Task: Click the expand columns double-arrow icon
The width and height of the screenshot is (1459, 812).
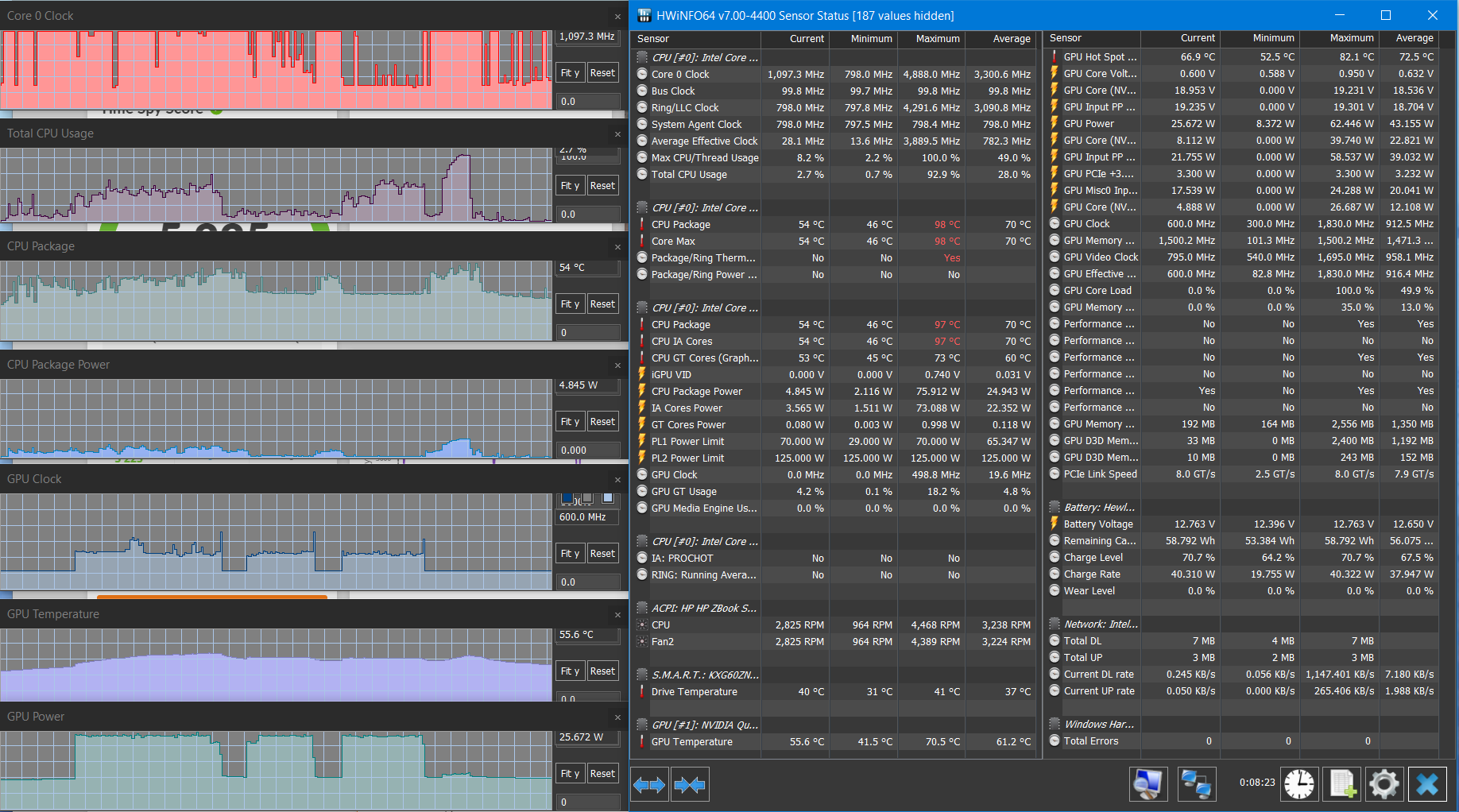Action: 649,785
